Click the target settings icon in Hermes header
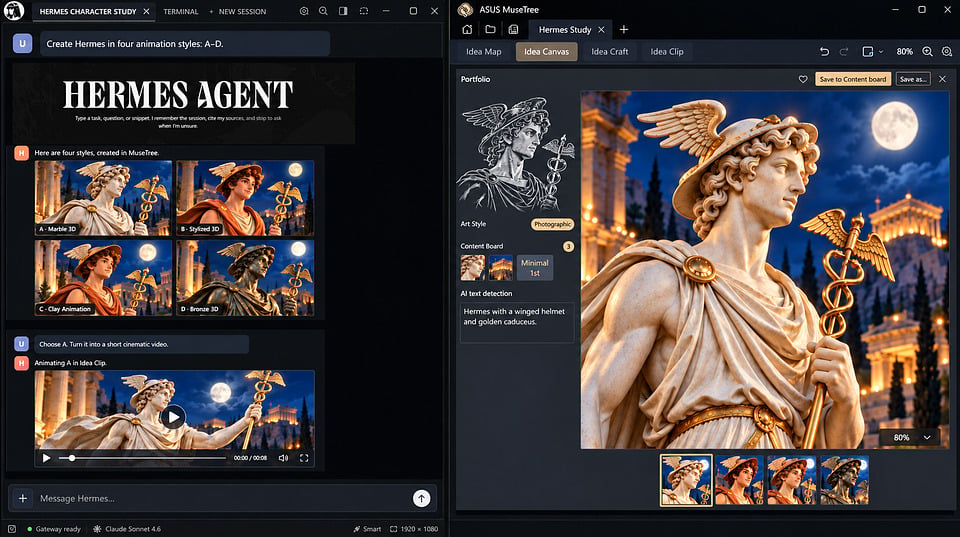The height and width of the screenshot is (537, 960). (x=304, y=11)
